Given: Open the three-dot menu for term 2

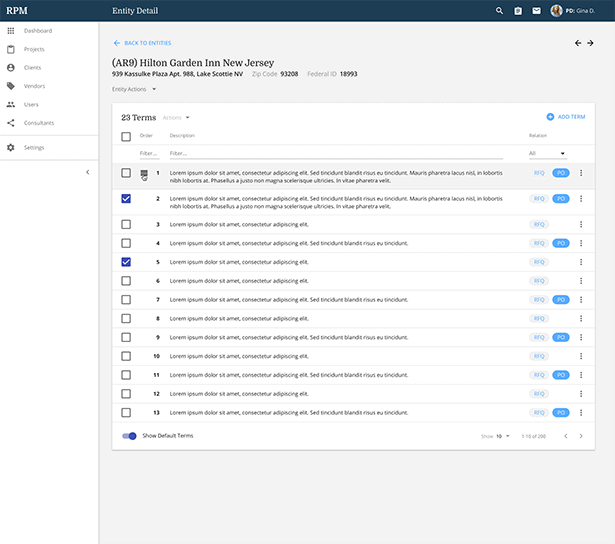Looking at the screenshot, I should click(x=581, y=199).
